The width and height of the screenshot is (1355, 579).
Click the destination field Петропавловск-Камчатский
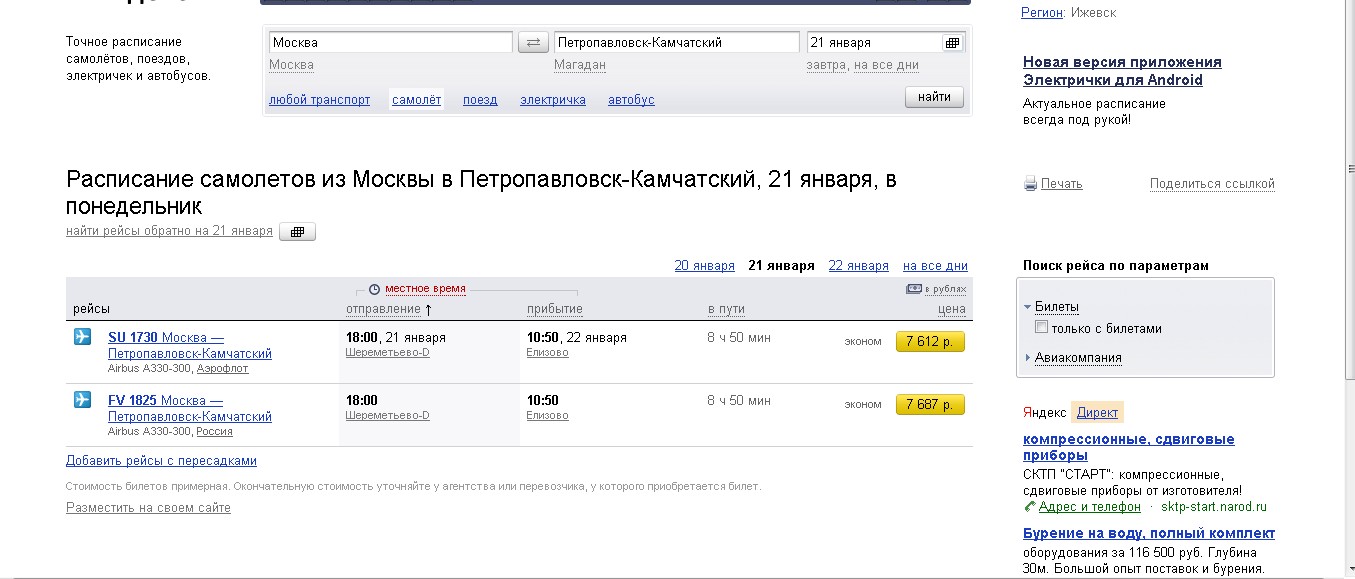[x=677, y=43]
